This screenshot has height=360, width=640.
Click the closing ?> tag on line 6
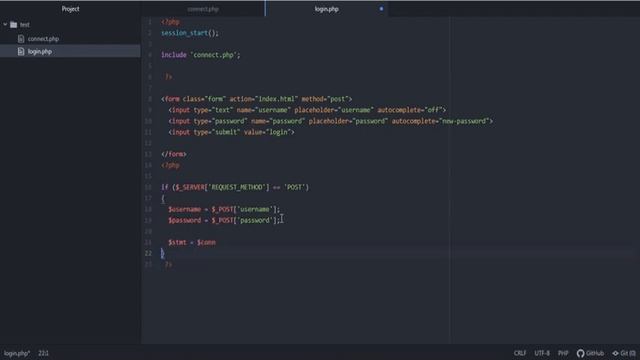click(168, 77)
